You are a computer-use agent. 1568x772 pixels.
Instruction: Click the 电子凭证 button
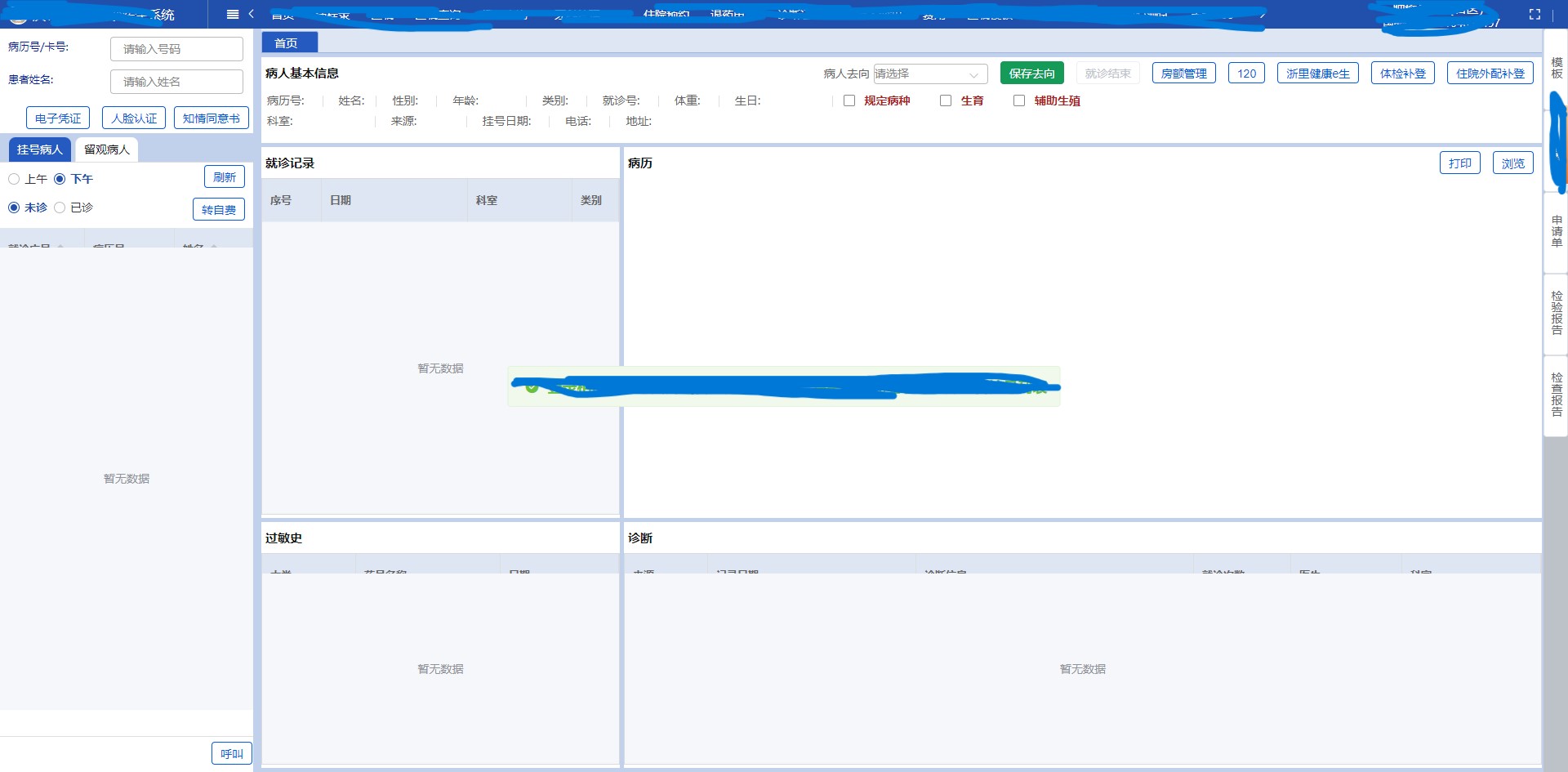[x=58, y=118]
